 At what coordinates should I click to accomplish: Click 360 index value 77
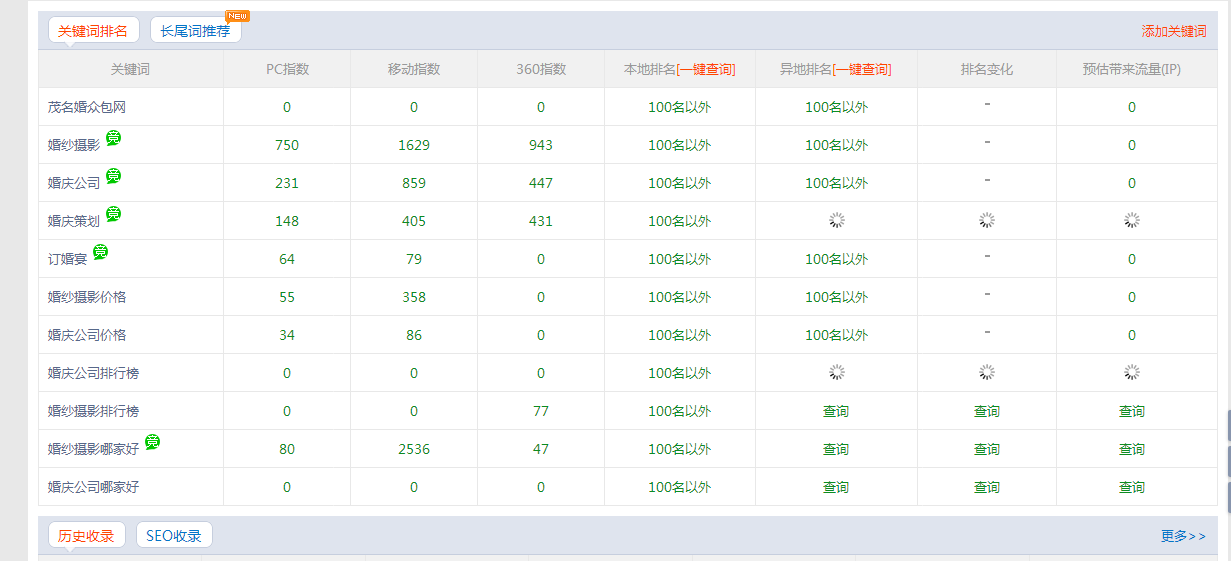pyautogui.click(x=541, y=411)
